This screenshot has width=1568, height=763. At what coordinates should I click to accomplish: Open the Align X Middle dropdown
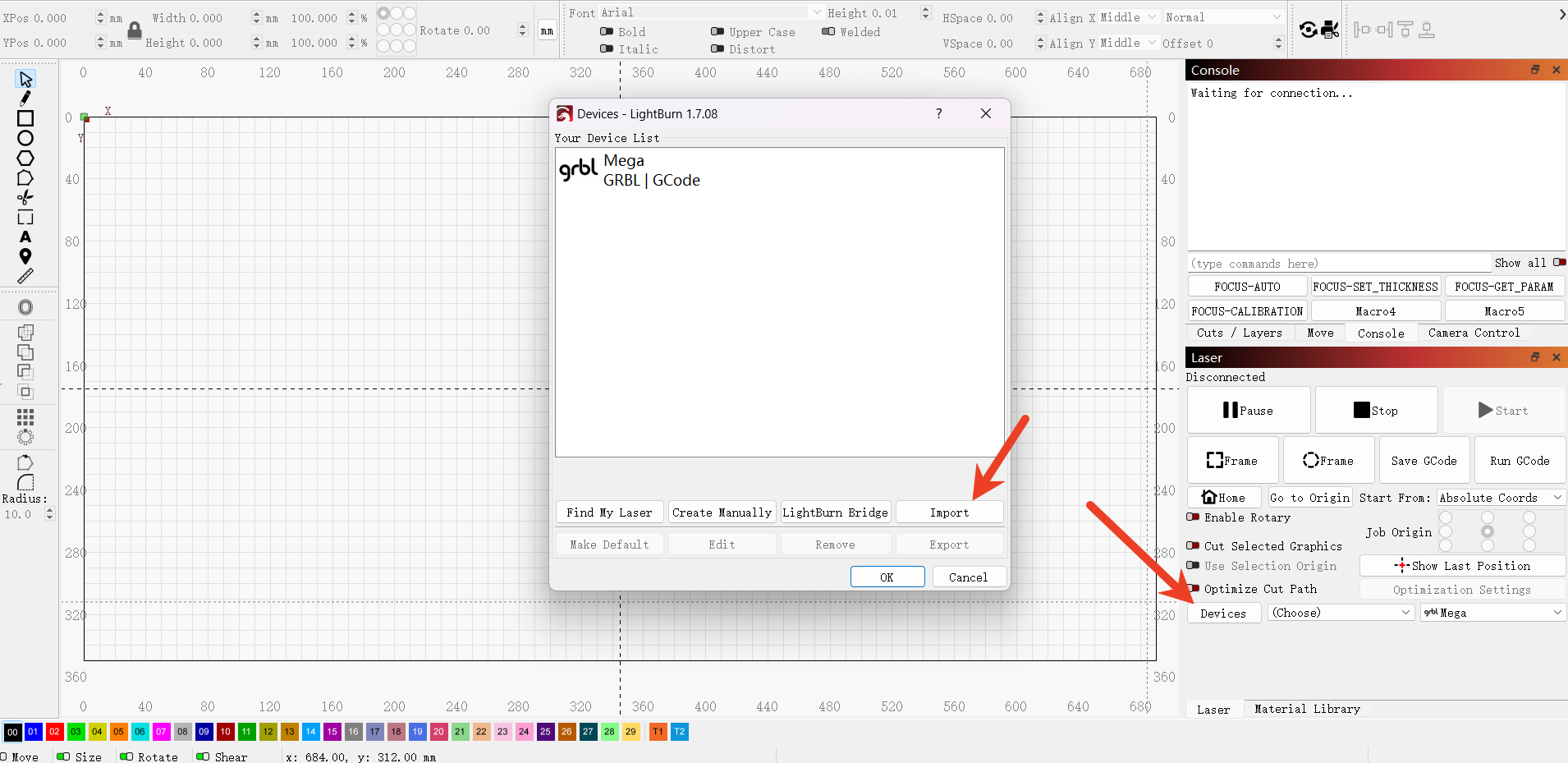1128,17
